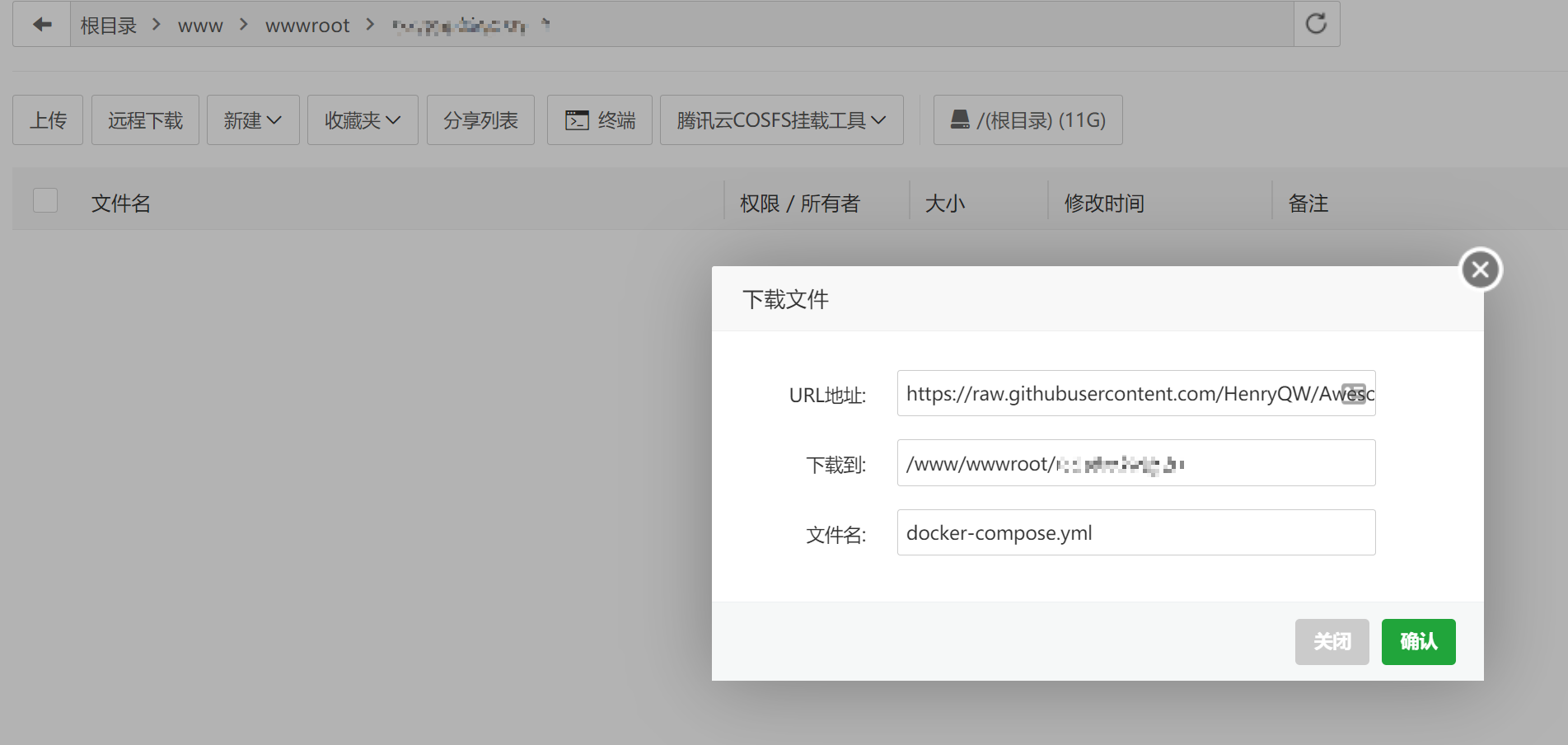1568x745 pixels.
Task: Go to wwwroot in breadcrumb path
Action: tap(307, 26)
